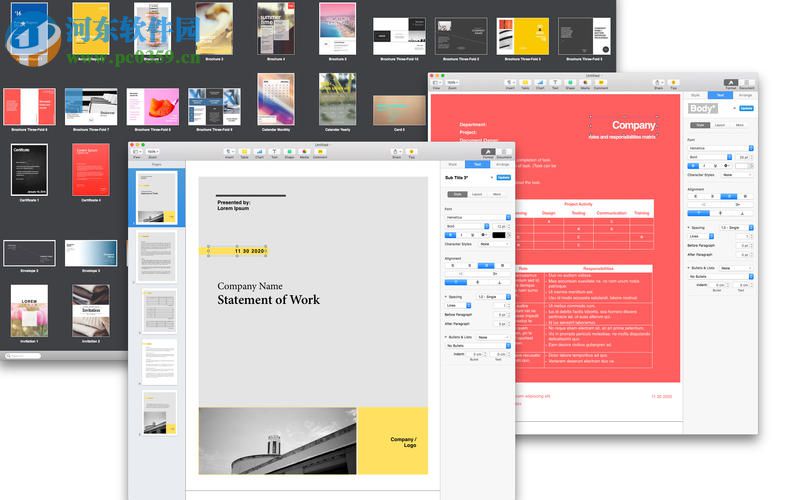The image size is (800, 500).
Task: Click Insert icon in red Company window toolbar
Action: pyautogui.click(x=511, y=82)
